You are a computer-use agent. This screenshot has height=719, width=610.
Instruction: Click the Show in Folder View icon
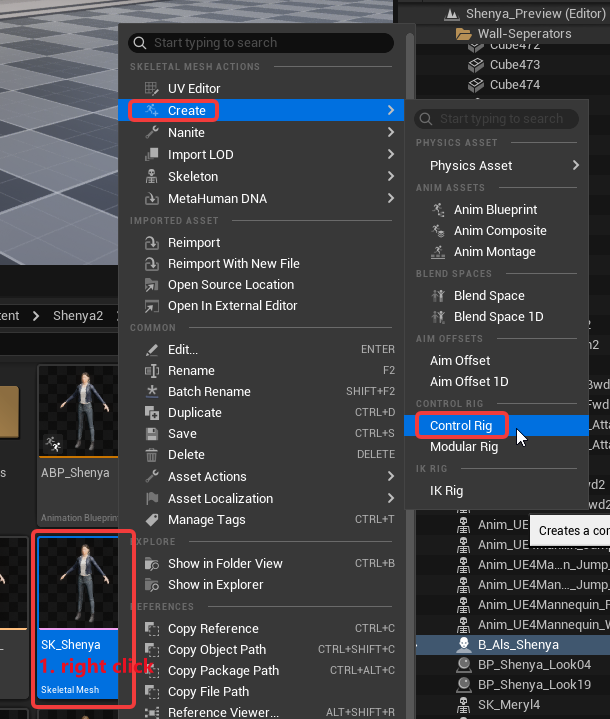(151, 564)
